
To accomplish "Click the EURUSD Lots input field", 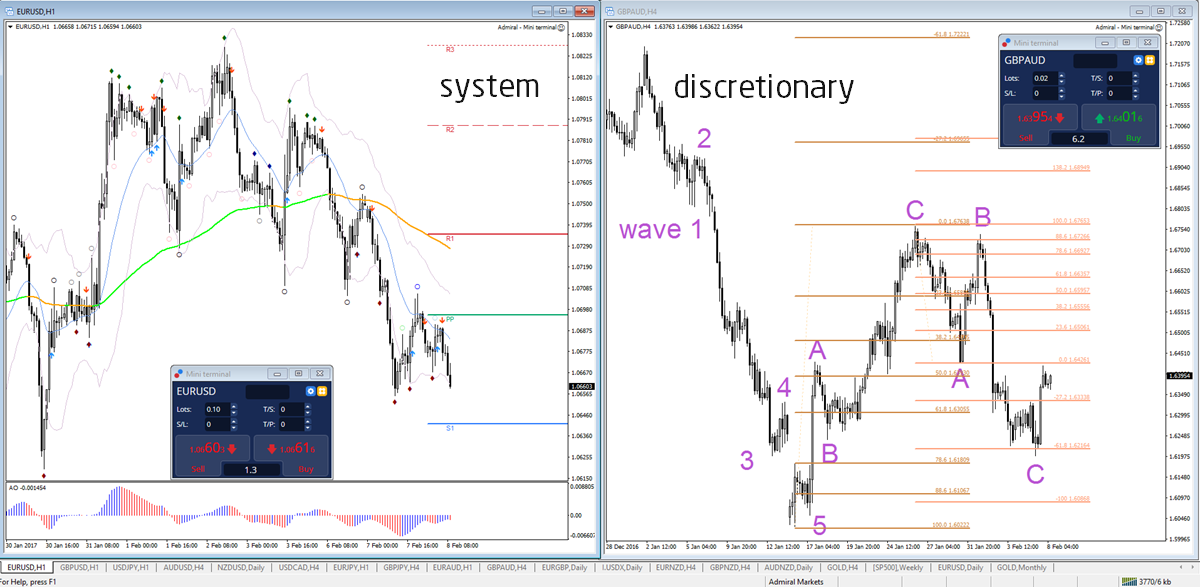I will point(218,409).
